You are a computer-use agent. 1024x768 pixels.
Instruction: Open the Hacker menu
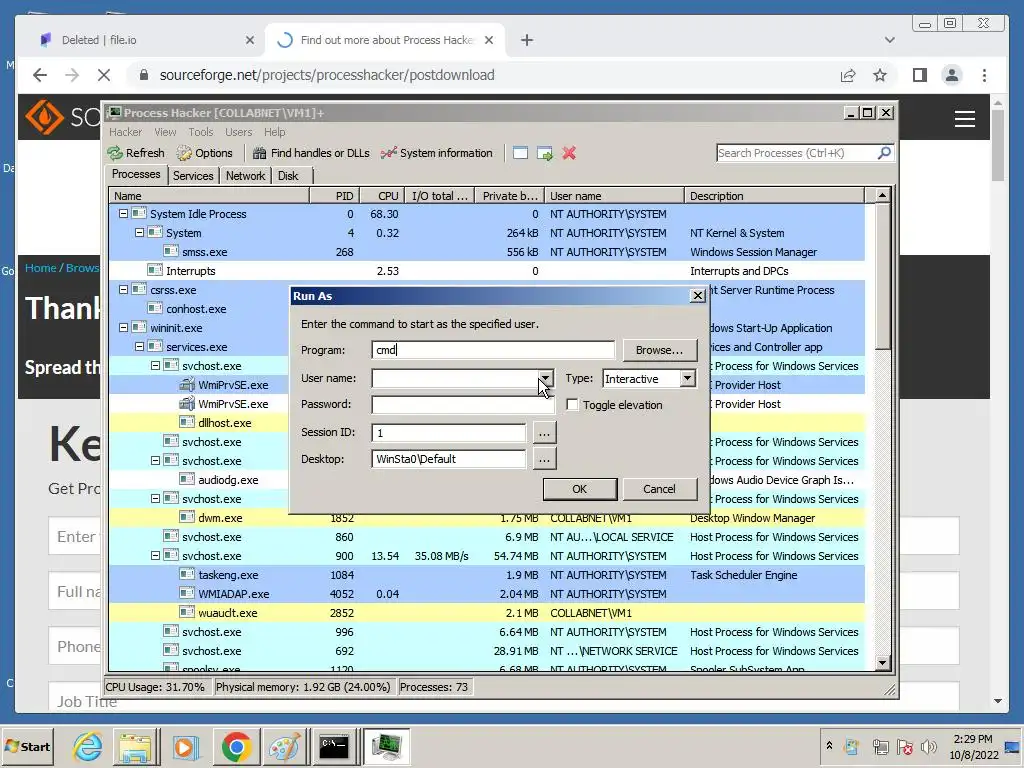coord(125,132)
